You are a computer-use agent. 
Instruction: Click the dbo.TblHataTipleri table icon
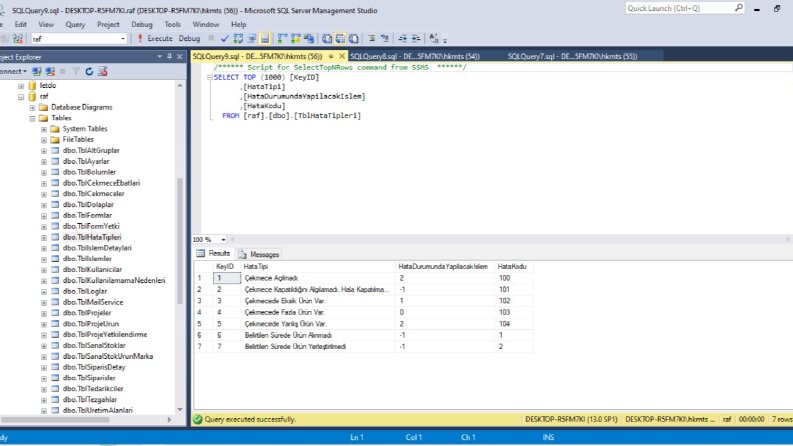coord(55,237)
